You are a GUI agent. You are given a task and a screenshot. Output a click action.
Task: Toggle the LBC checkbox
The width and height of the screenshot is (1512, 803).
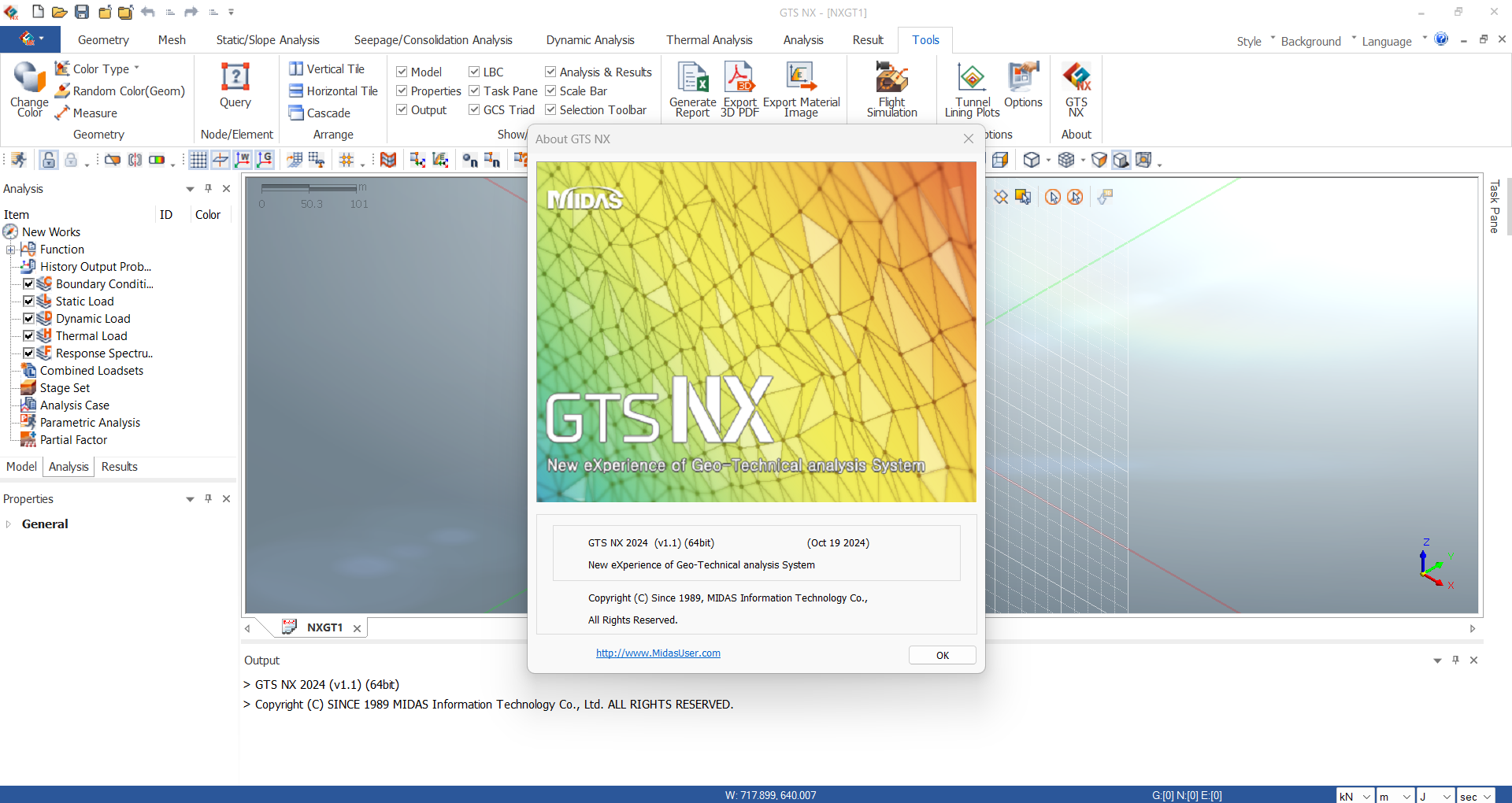[x=474, y=72]
